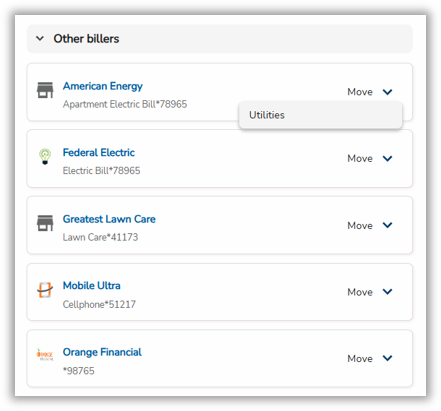Screen dimensions: 441x411
Task: Expand Move dropdown arrow for Greatest Lawn Care
Action: click(x=387, y=225)
